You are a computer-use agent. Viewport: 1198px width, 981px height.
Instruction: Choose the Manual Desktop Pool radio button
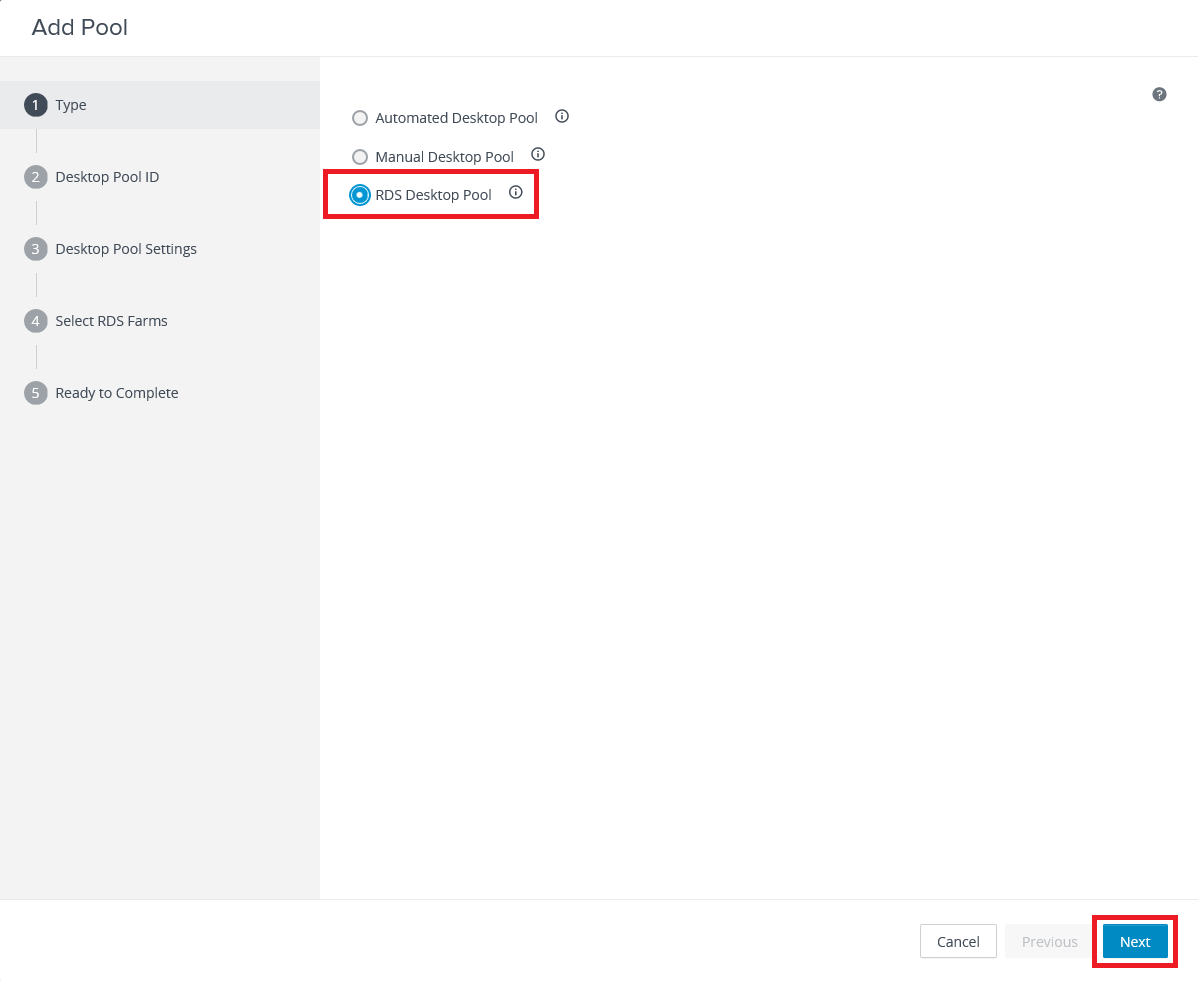tap(360, 157)
